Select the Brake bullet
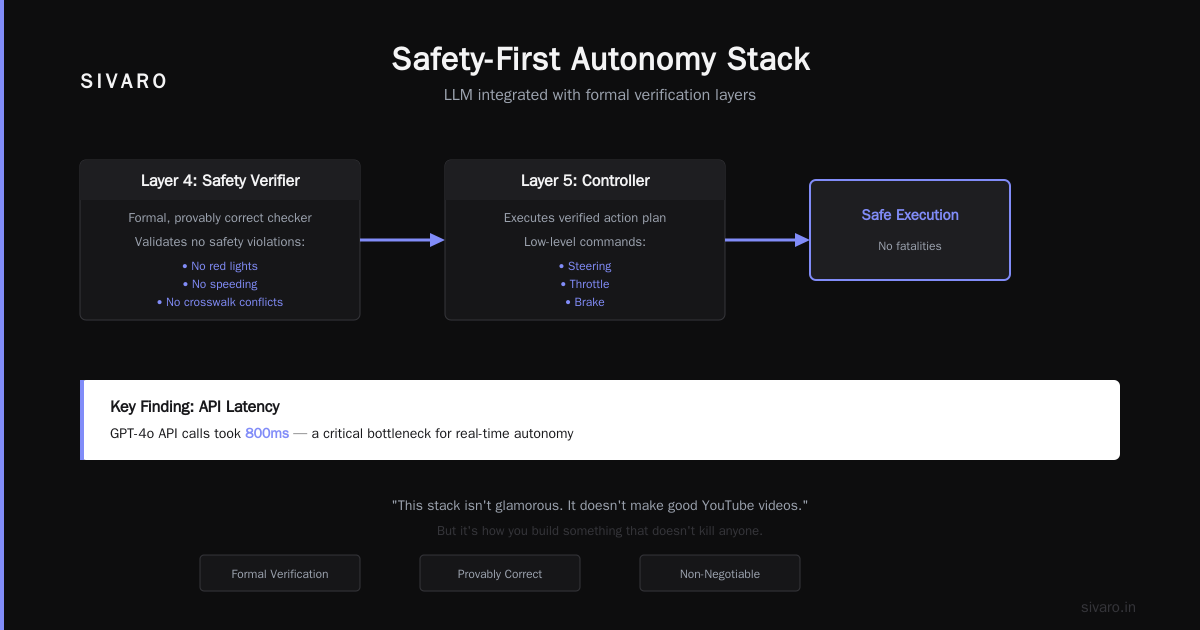 click(585, 302)
